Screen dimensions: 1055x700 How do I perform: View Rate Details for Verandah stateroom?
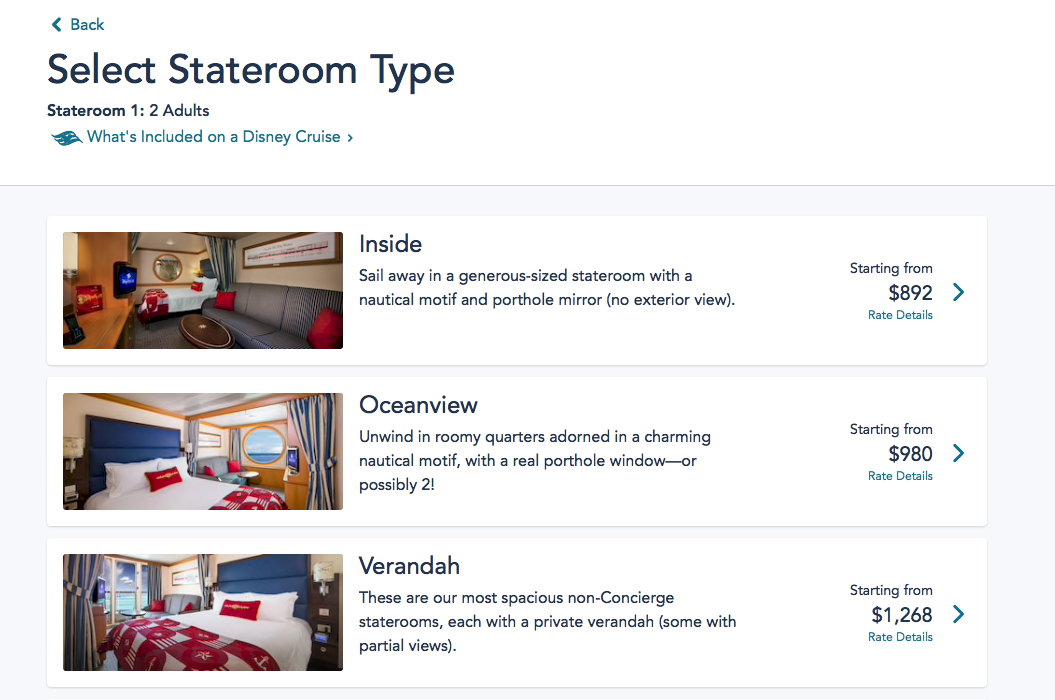(x=900, y=637)
